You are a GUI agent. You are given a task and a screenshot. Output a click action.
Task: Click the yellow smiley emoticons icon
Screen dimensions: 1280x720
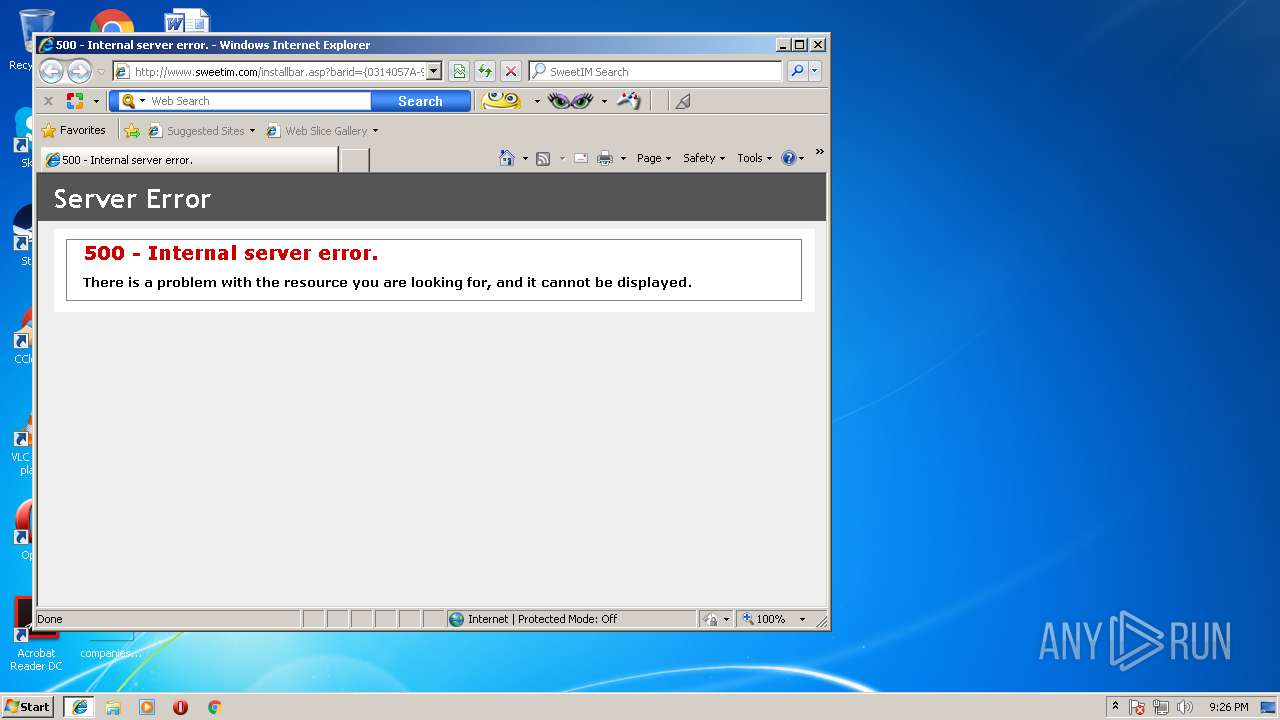click(501, 100)
